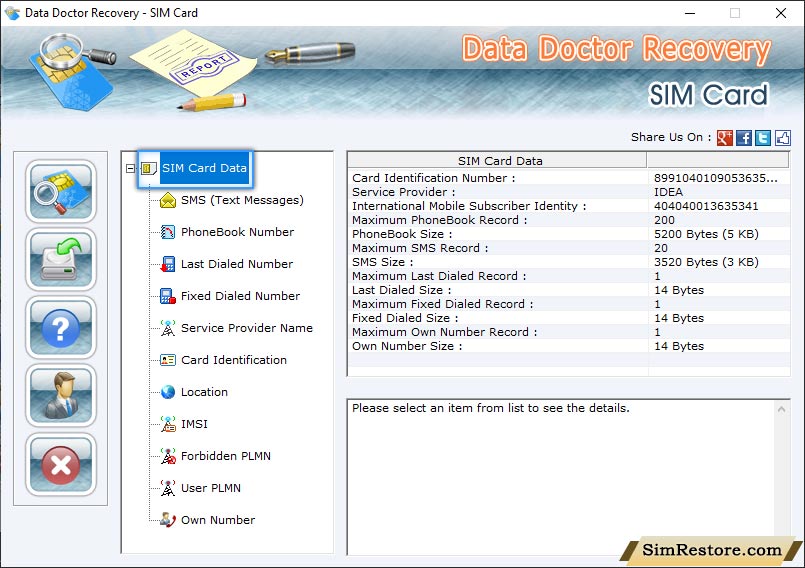The width and height of the screenshot is (805, 568).
Task: Close the Data Doctor Recovery window
Action: pos(781,13)
